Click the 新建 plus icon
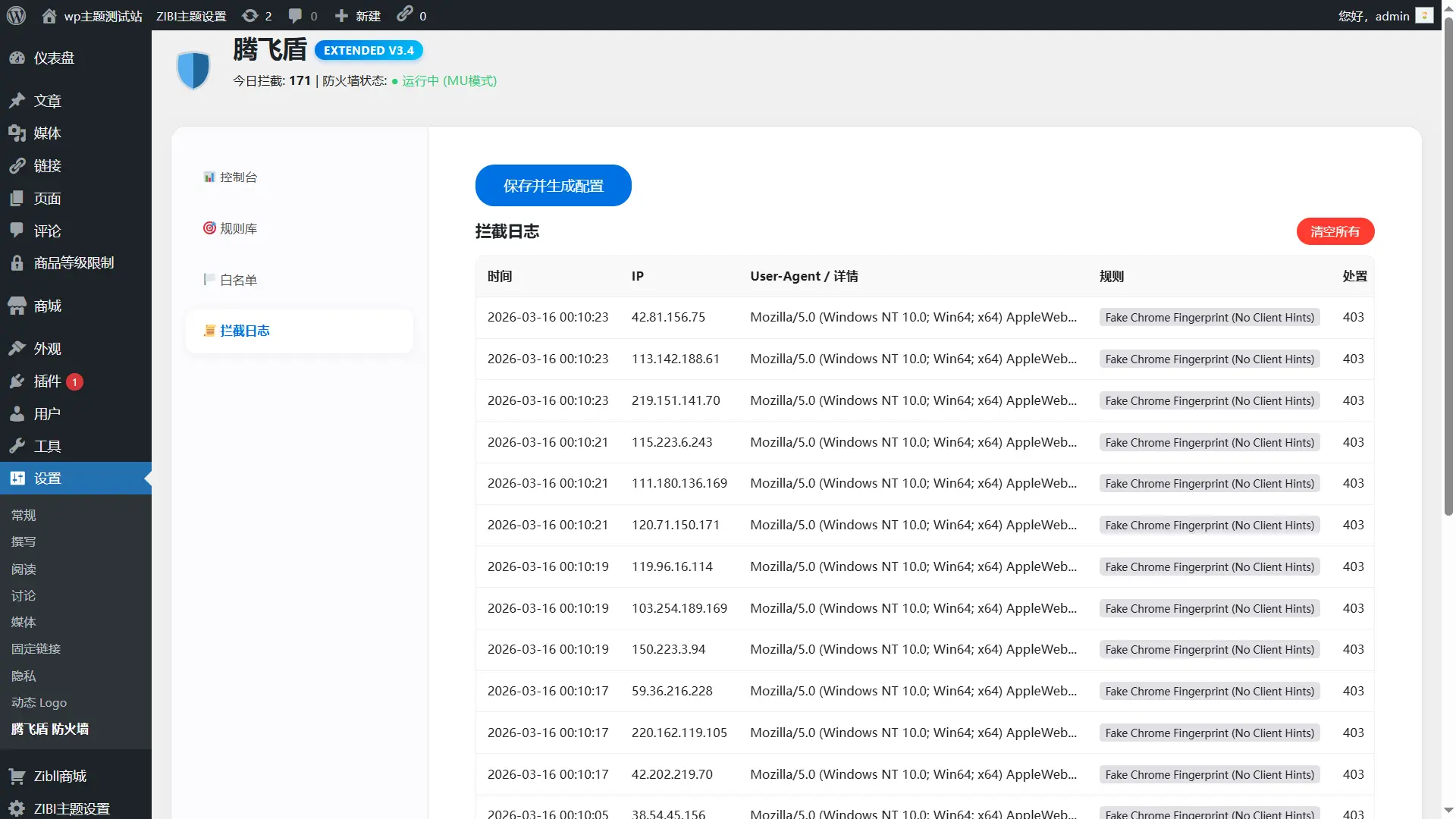Viewport: 1456px width, 819px height. [341, 15]
